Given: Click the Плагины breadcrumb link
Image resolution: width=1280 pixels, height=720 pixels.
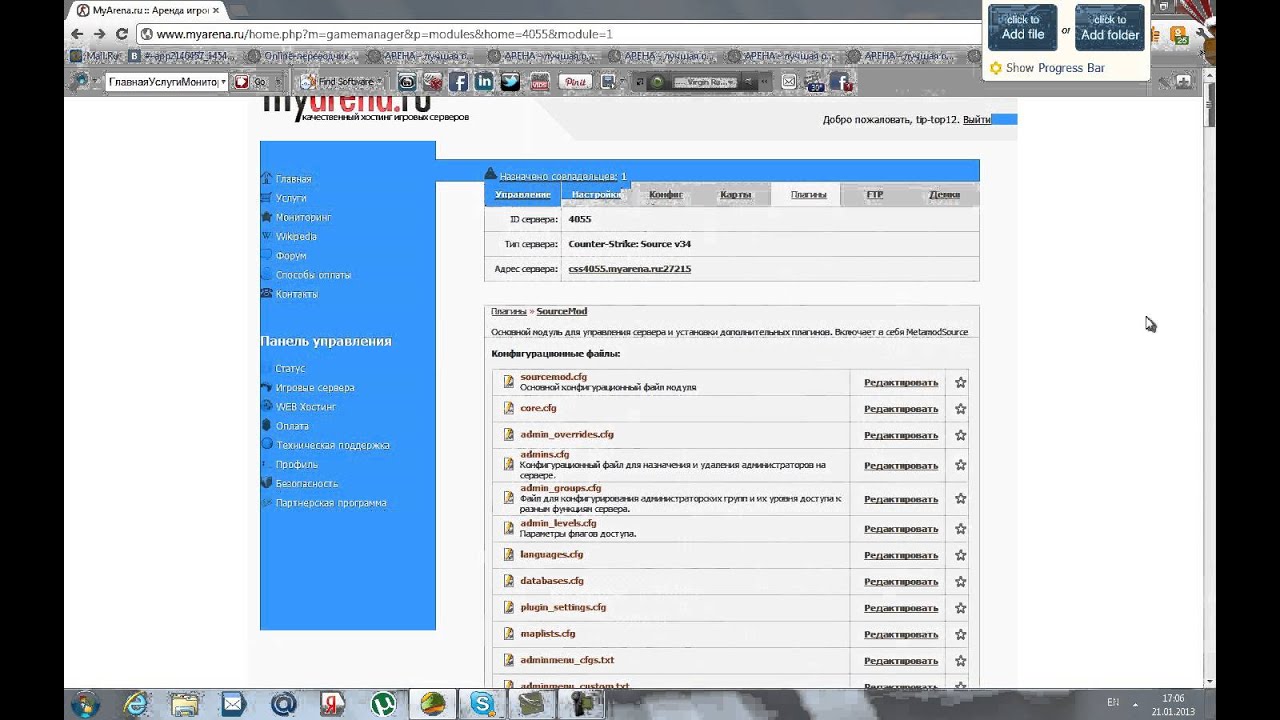Looking at the screenshot, I should pos(509,311).
